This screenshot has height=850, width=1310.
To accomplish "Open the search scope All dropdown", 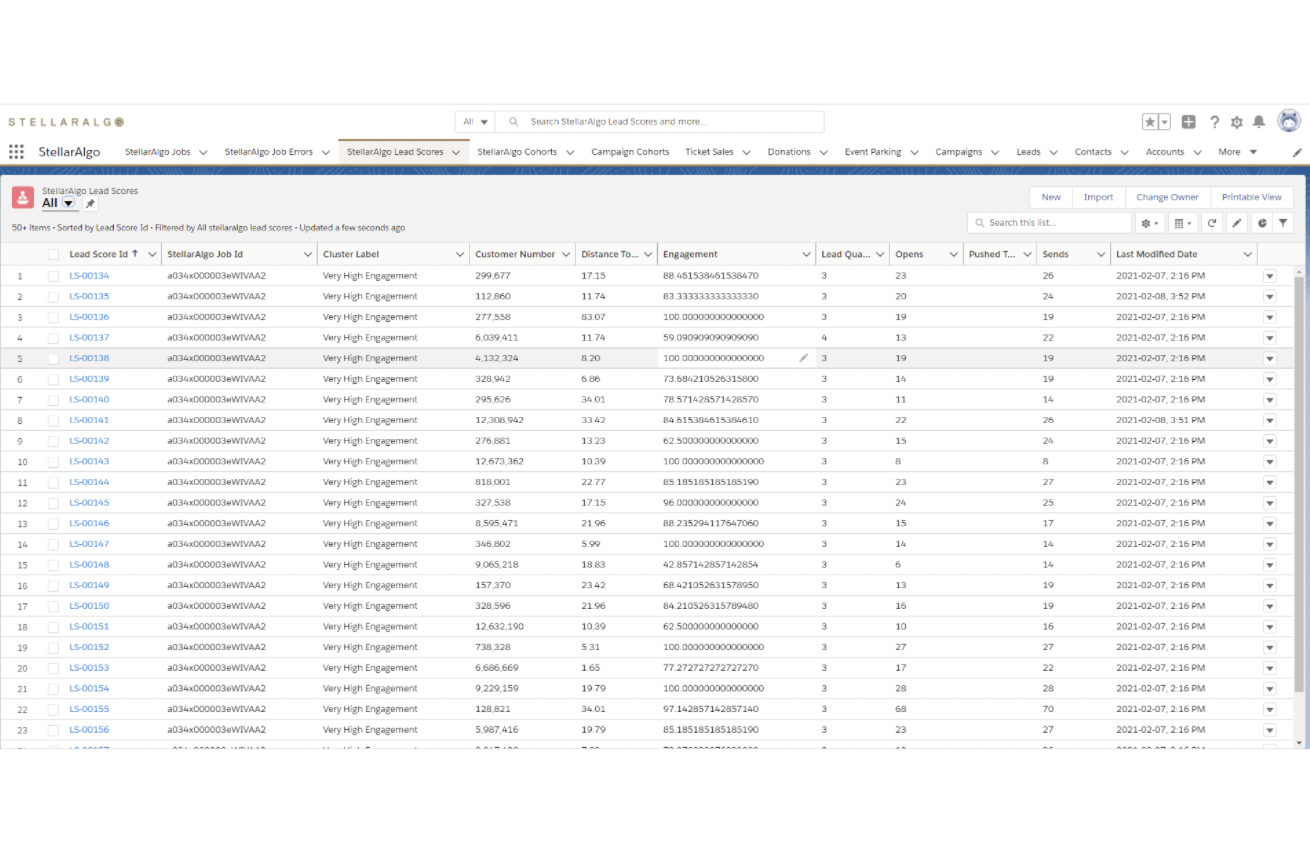I will tap(475, 122).
